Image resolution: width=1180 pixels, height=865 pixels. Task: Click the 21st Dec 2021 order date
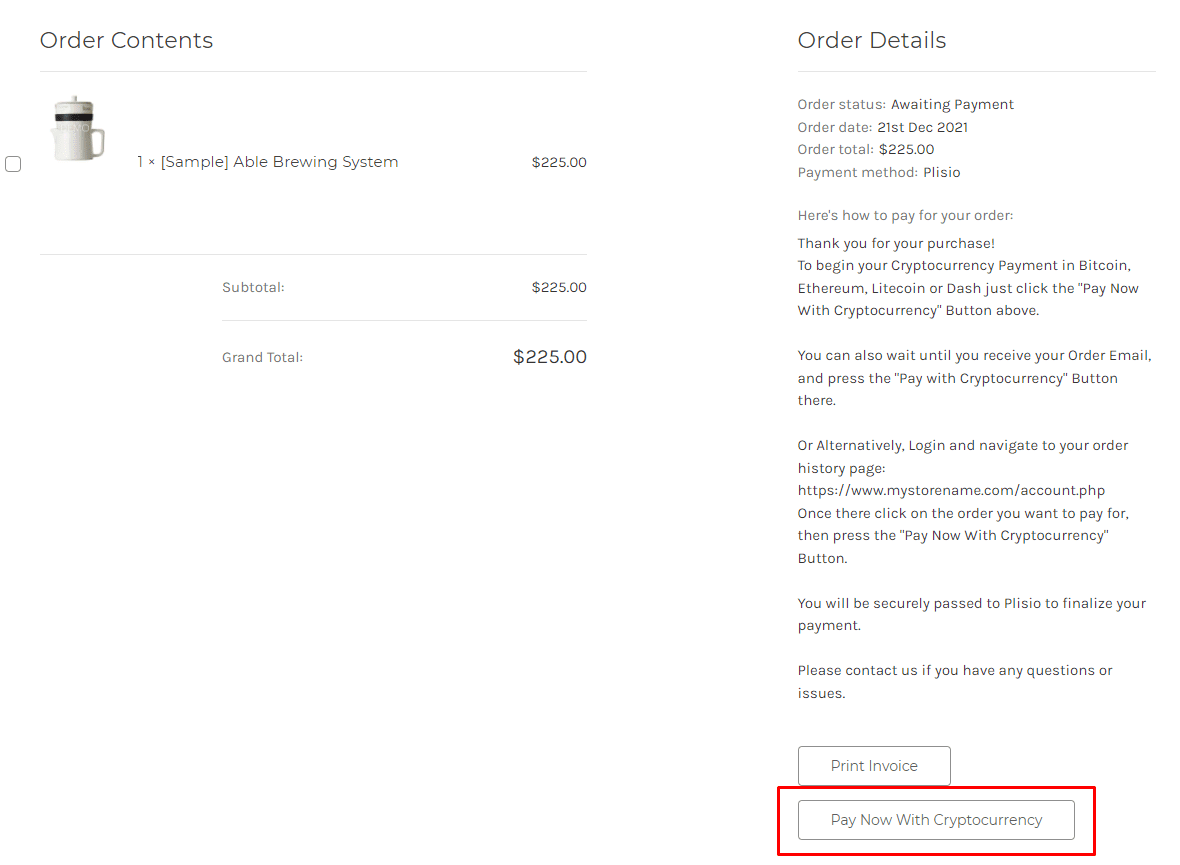pyautogui.click(x=923, y=127)
